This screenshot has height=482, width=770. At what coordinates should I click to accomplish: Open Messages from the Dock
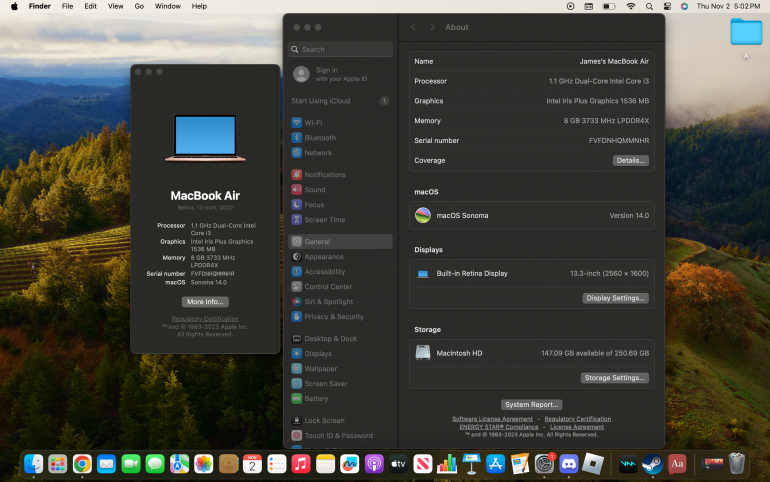tap(155, 464)
